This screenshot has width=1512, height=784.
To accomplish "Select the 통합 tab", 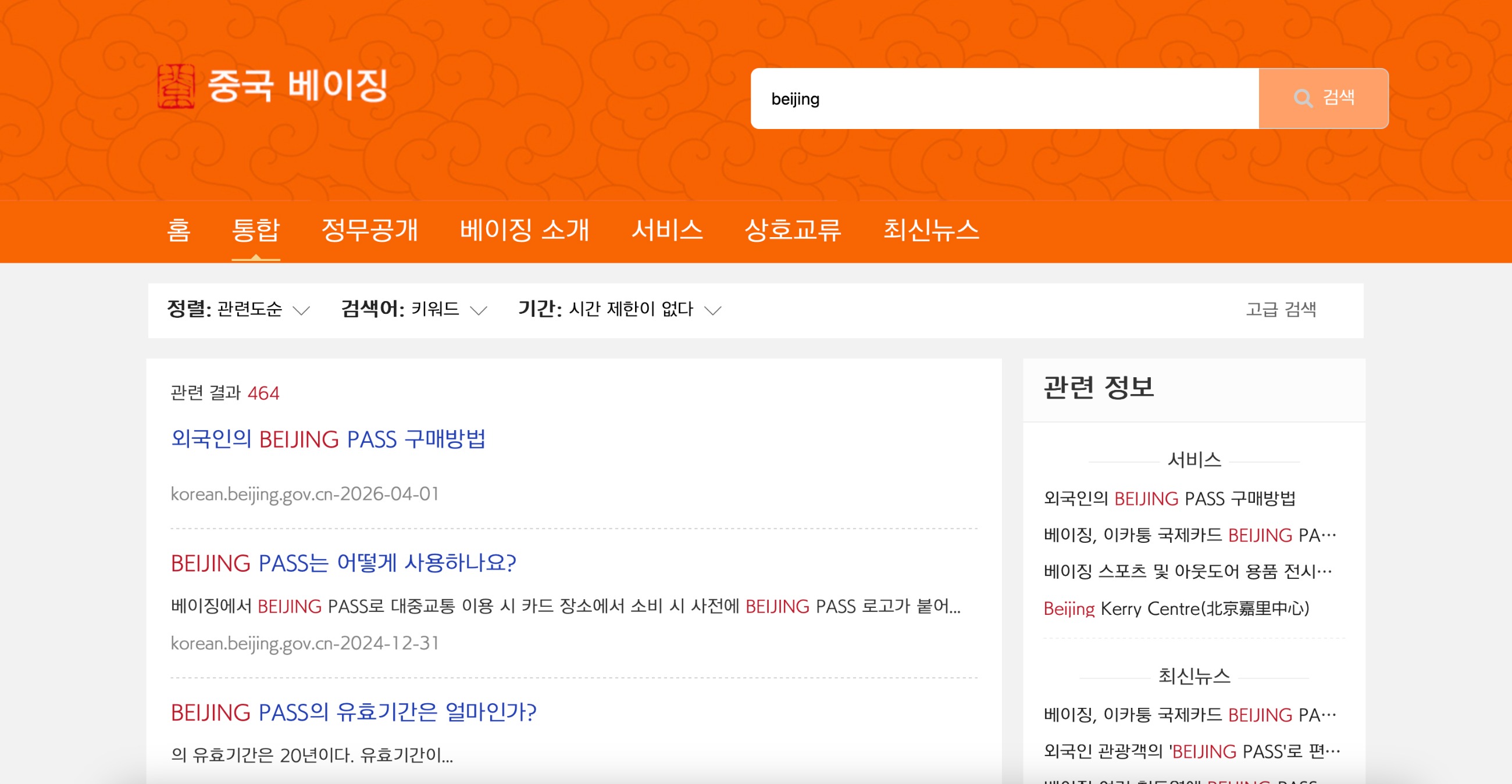I will pyautogui.click(x=255, y=230).
